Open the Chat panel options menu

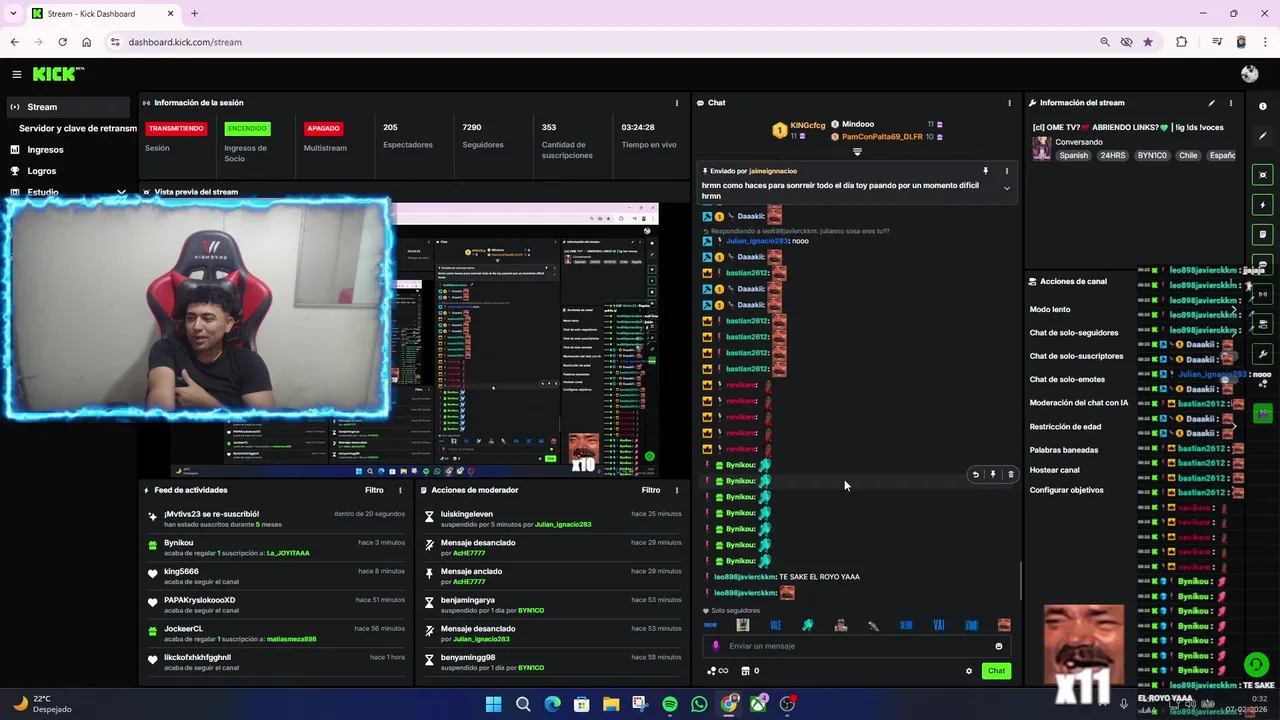pos(1009,103)
